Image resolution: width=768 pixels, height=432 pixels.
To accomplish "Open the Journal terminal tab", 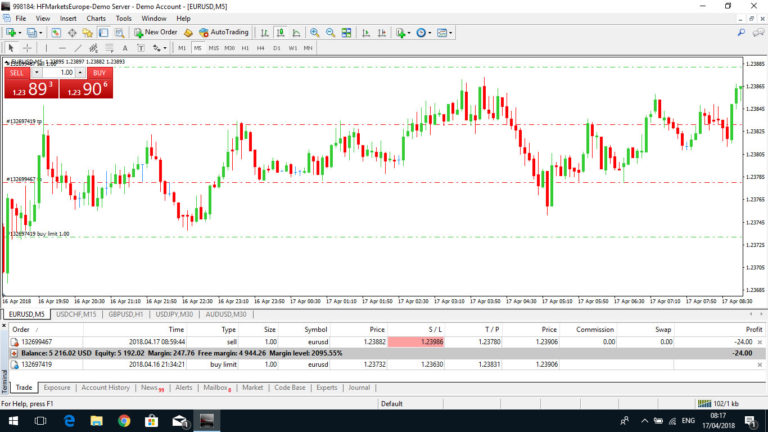I will (359, 387).
